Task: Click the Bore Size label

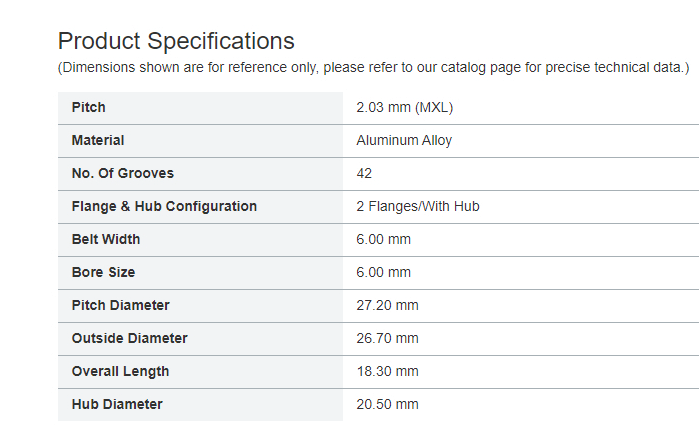Action: [x=103, y=272]
